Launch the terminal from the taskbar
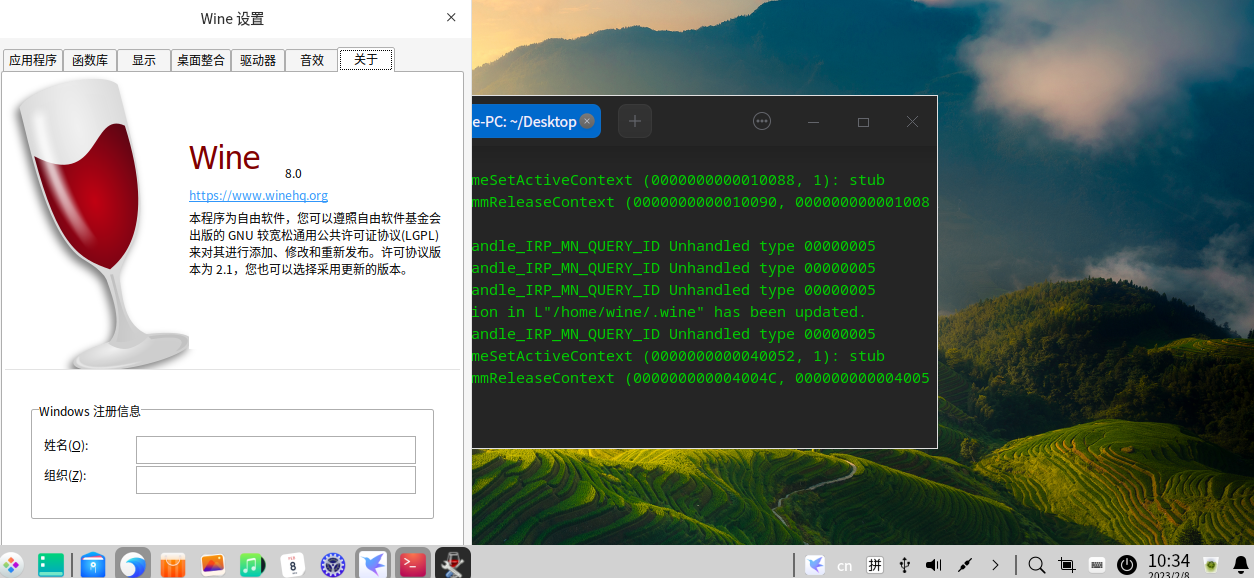 (x=412, y=564)
